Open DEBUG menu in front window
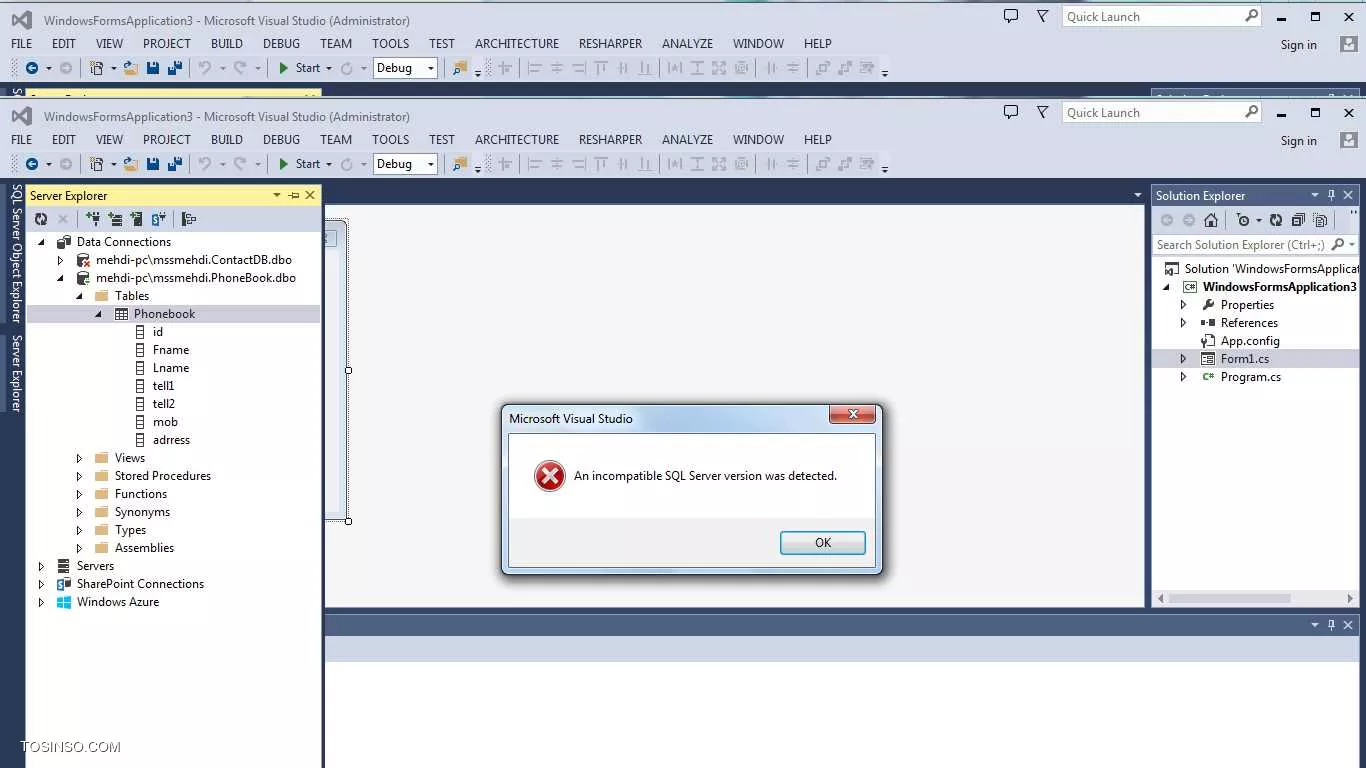 (281, 139)
